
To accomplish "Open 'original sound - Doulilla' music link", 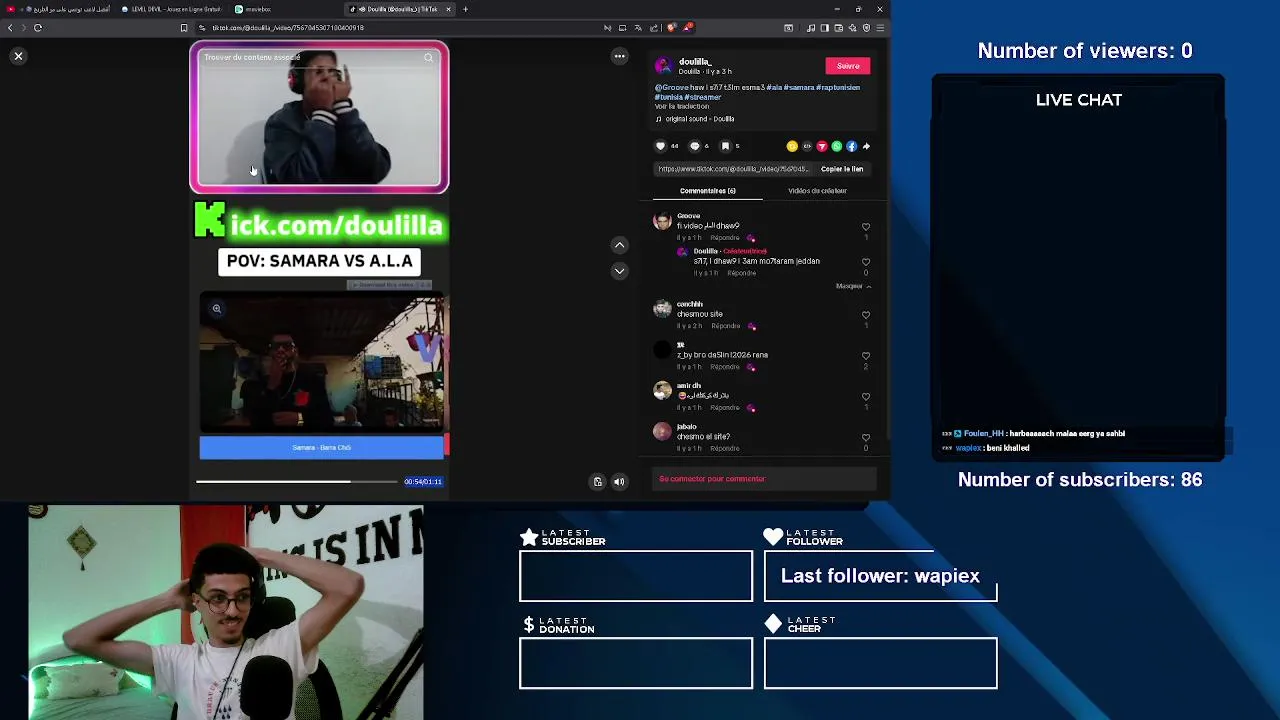I will click(x=695, y=119).
